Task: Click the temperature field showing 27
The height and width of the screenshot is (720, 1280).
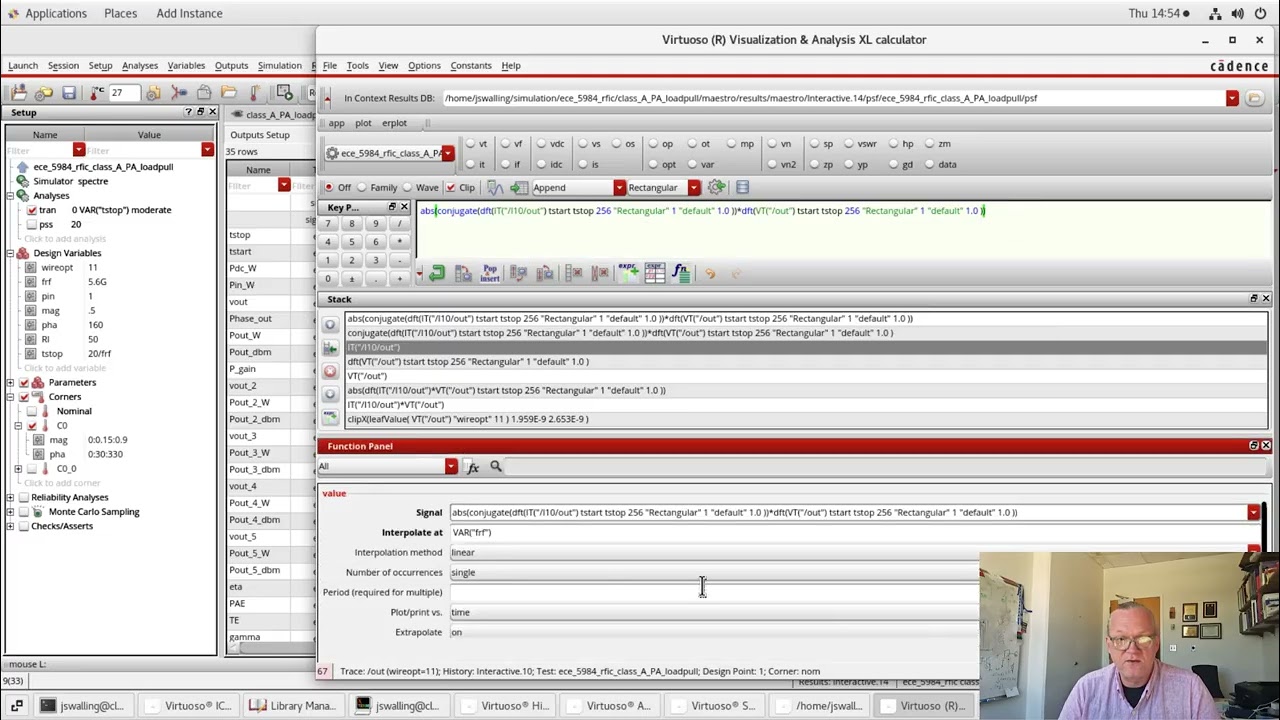Action: coord(124,93)
